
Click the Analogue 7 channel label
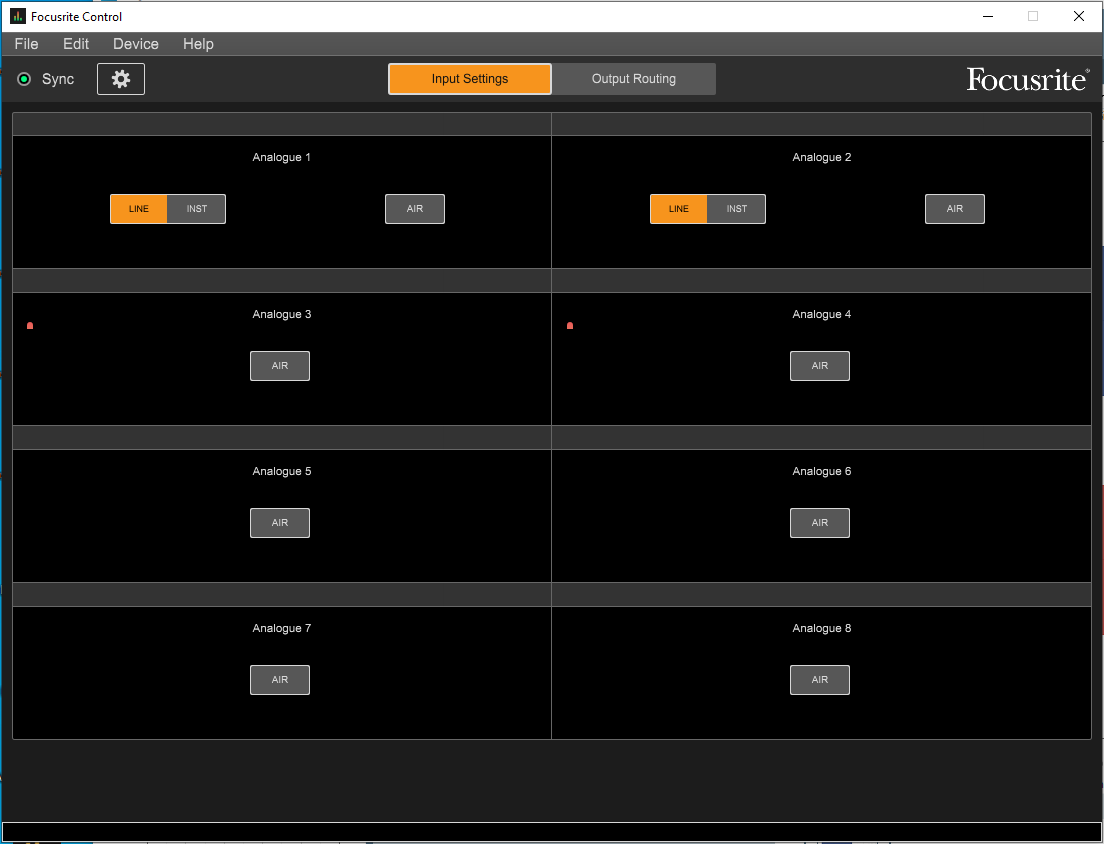(282, 628)
